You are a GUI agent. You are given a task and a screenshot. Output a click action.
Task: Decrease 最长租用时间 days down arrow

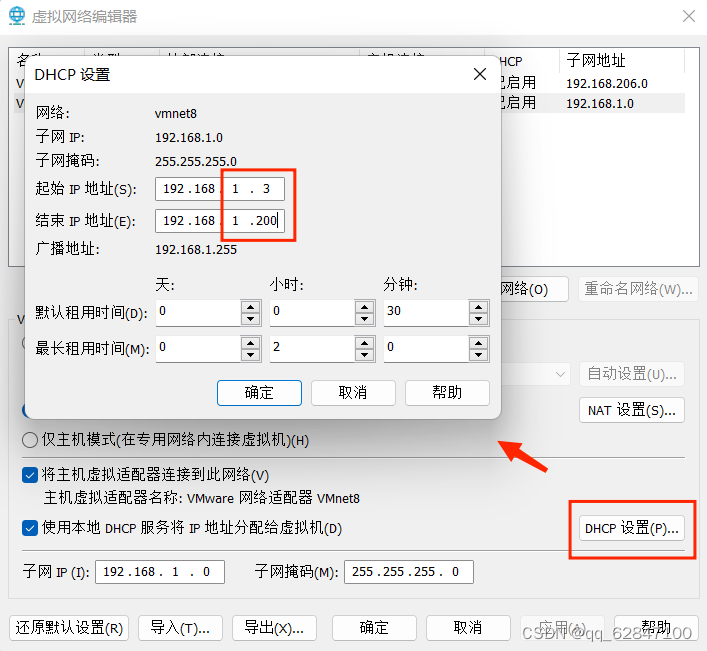(250, 355)
